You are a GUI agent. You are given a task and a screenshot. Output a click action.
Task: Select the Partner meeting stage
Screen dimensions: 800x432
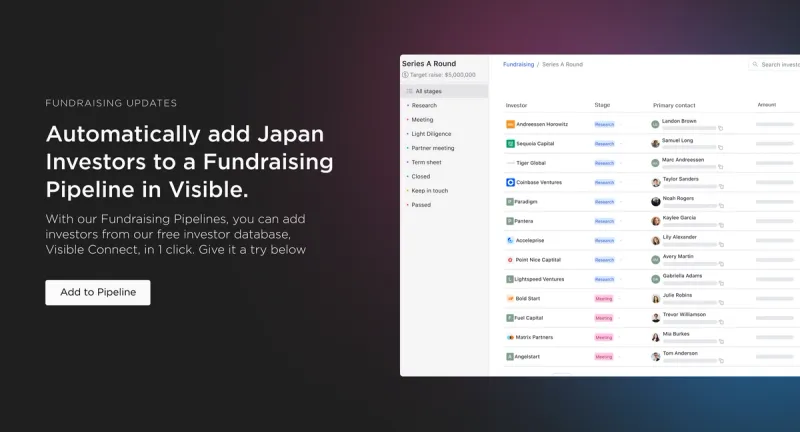click(433, 148)
